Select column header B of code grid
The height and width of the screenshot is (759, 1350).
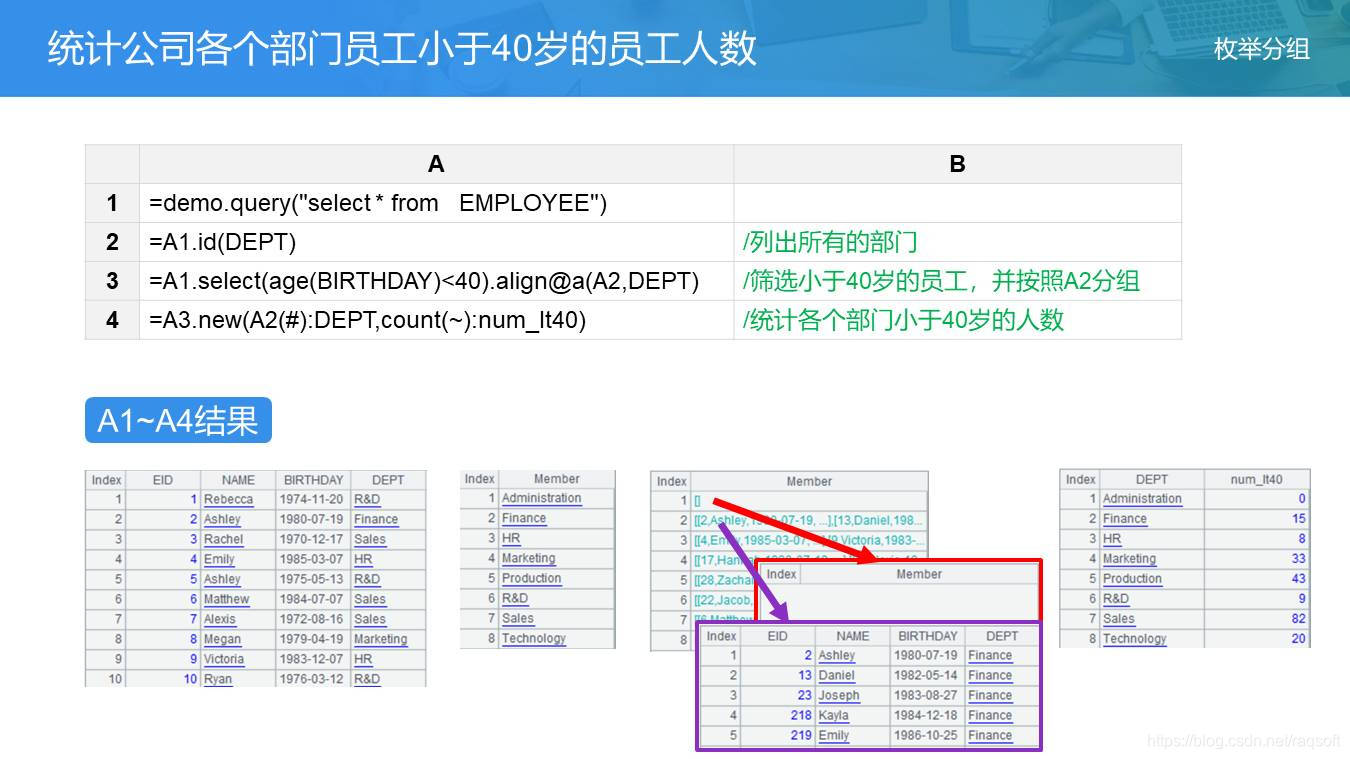[957, 164]
